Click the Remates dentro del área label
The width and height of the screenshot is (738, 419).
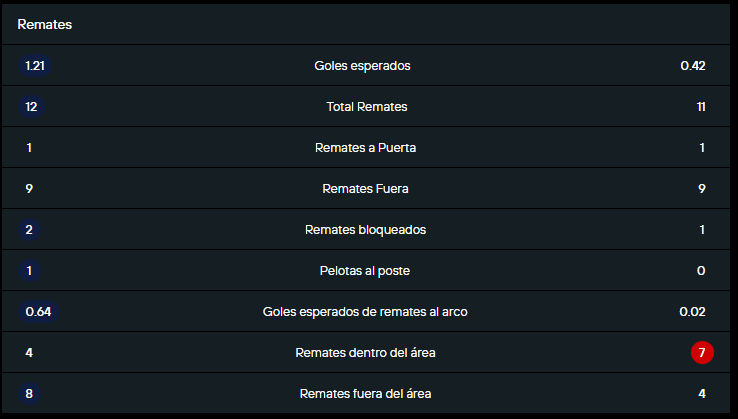point(365,353)
